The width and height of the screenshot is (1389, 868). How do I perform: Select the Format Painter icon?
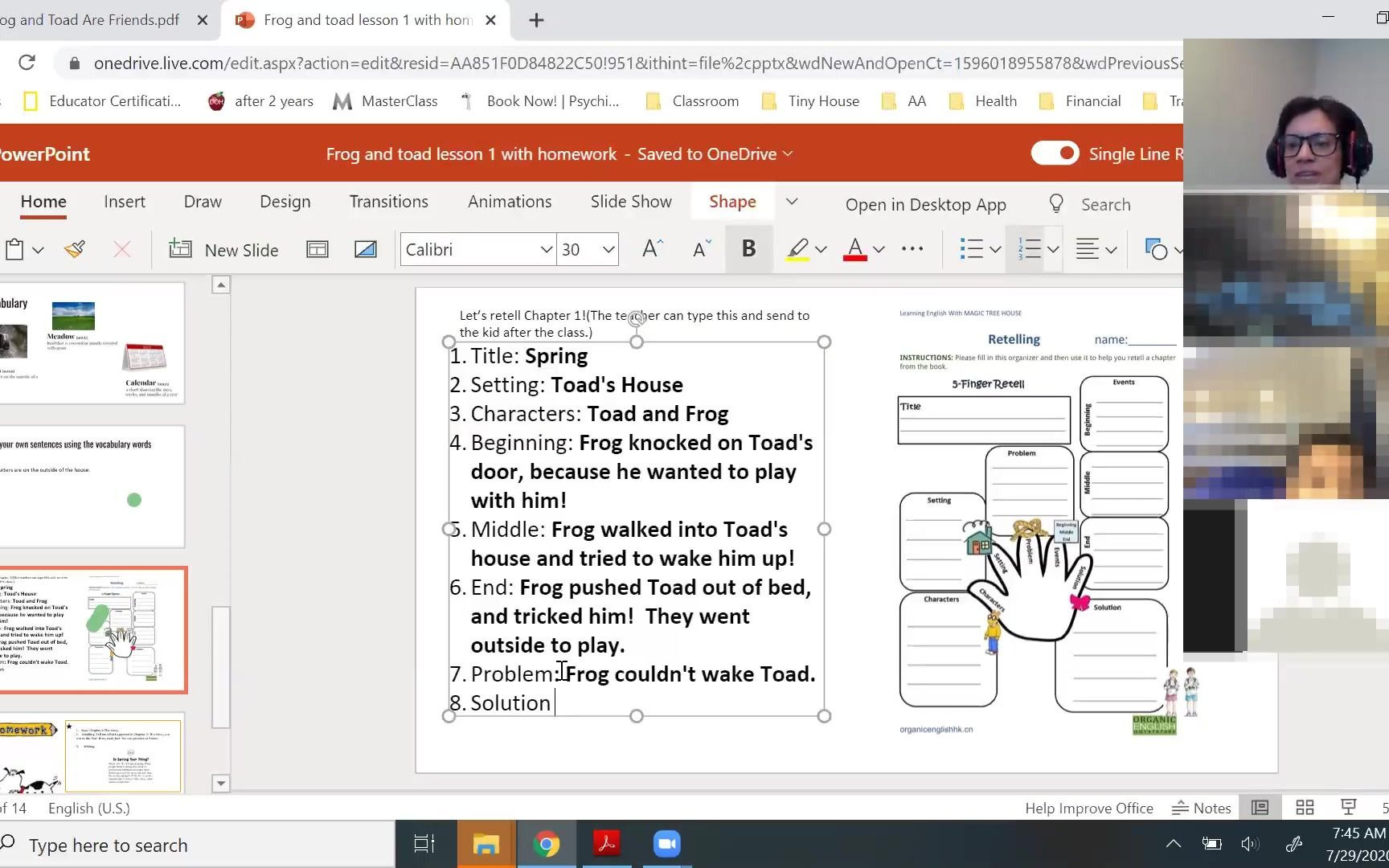coord(75,250)
